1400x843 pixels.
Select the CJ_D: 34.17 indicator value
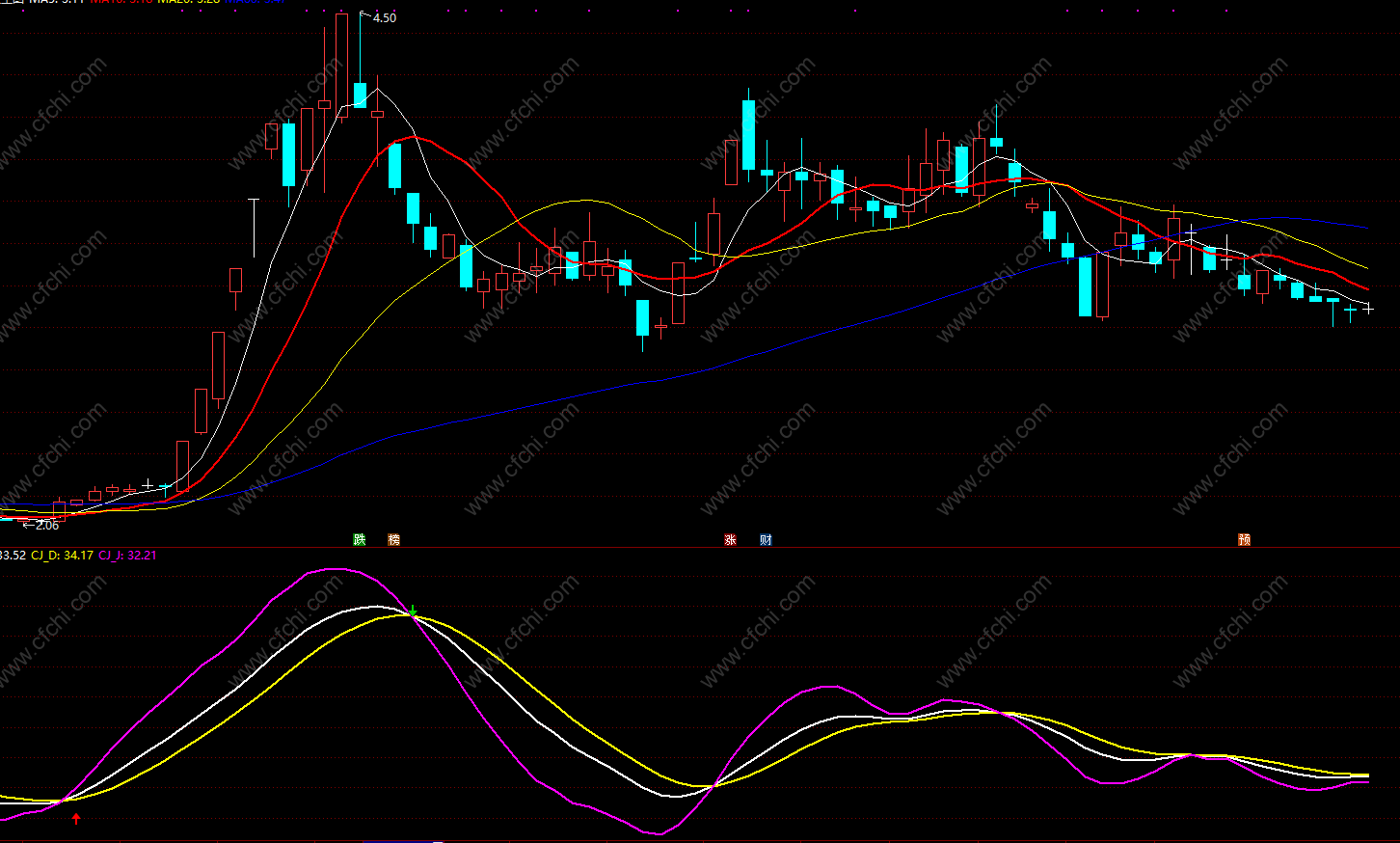coord(63,556)
